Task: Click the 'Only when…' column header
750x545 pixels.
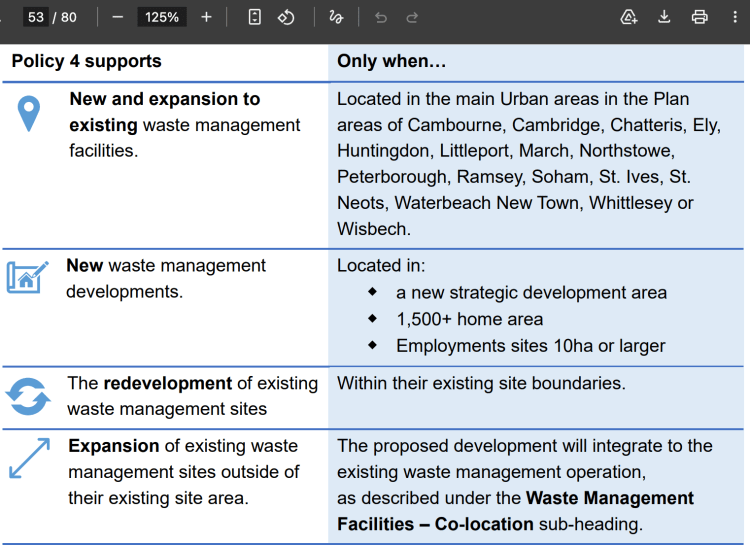Action: click(x=391, y=61)
